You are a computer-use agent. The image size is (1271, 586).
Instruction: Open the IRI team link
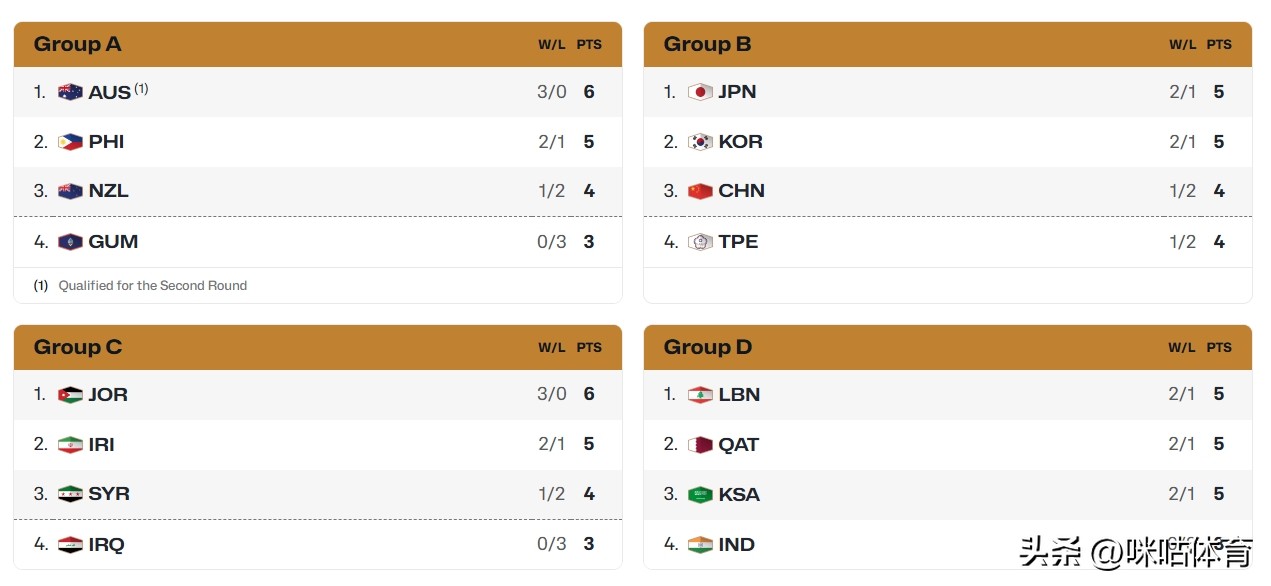[x=101, y=445]
